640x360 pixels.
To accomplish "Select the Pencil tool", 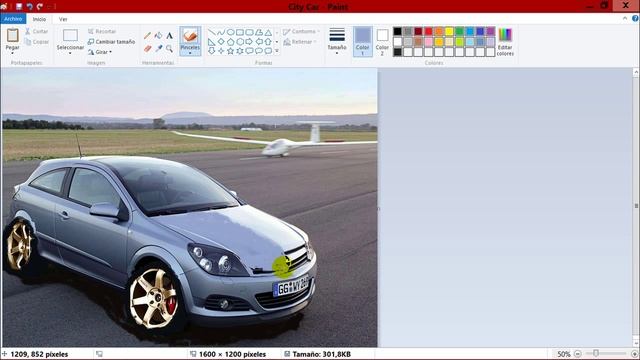I will (147, 36).
